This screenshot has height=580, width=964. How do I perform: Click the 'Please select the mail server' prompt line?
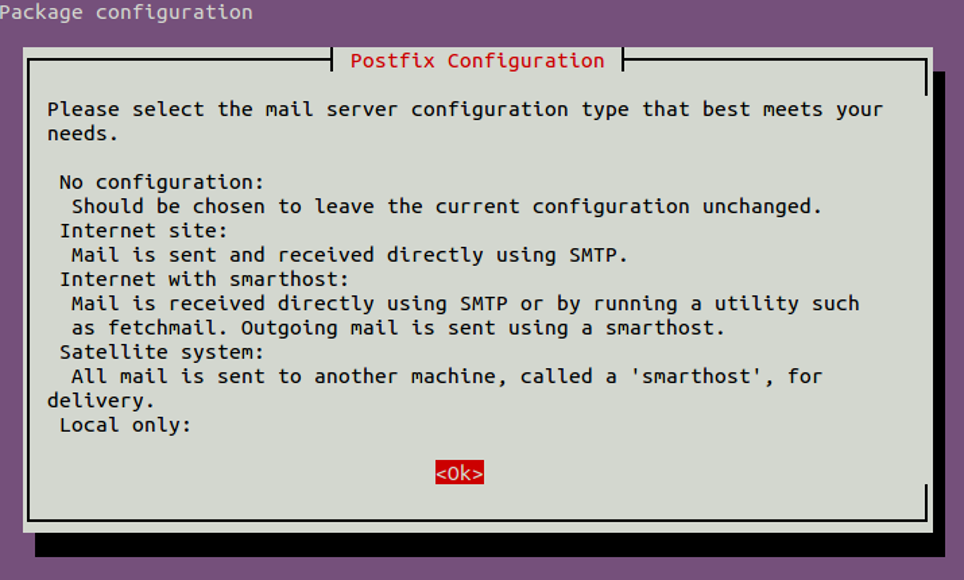pyautogui.click(x=465, y=109)
